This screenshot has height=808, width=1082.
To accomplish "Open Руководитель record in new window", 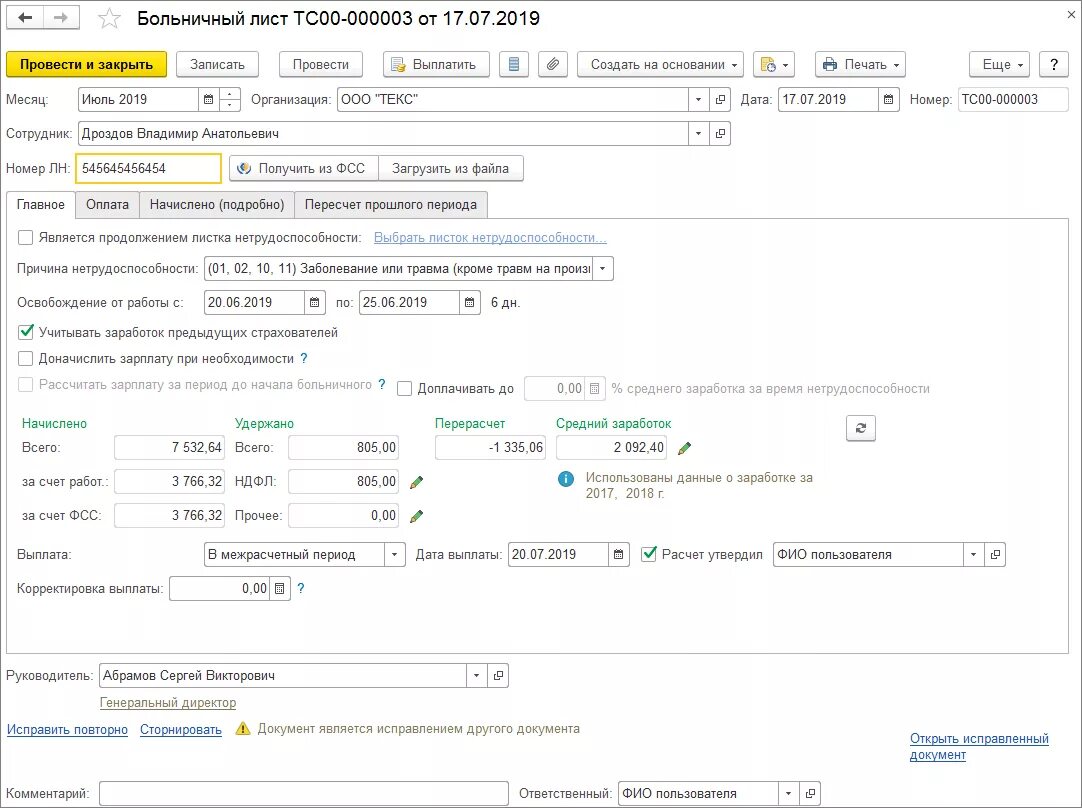I will (x=498, y=676).
